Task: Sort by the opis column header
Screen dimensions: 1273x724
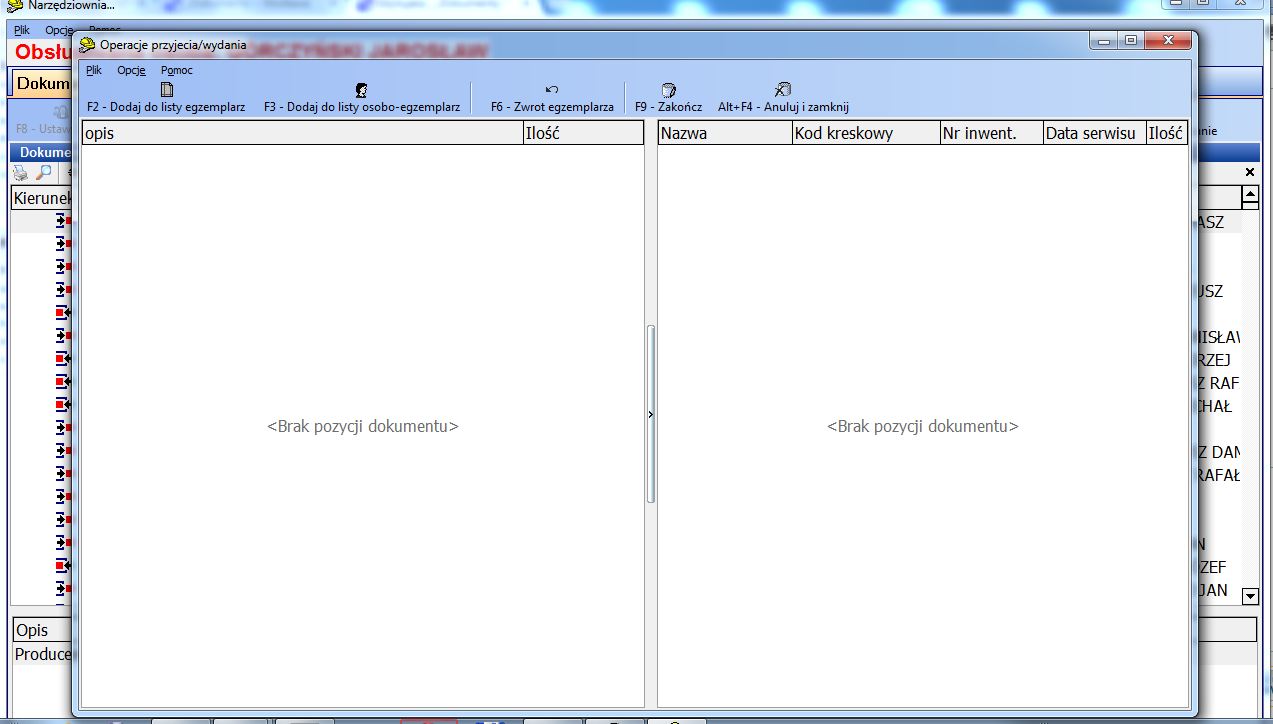Action: pyautogui.click(x=302, y=133)
